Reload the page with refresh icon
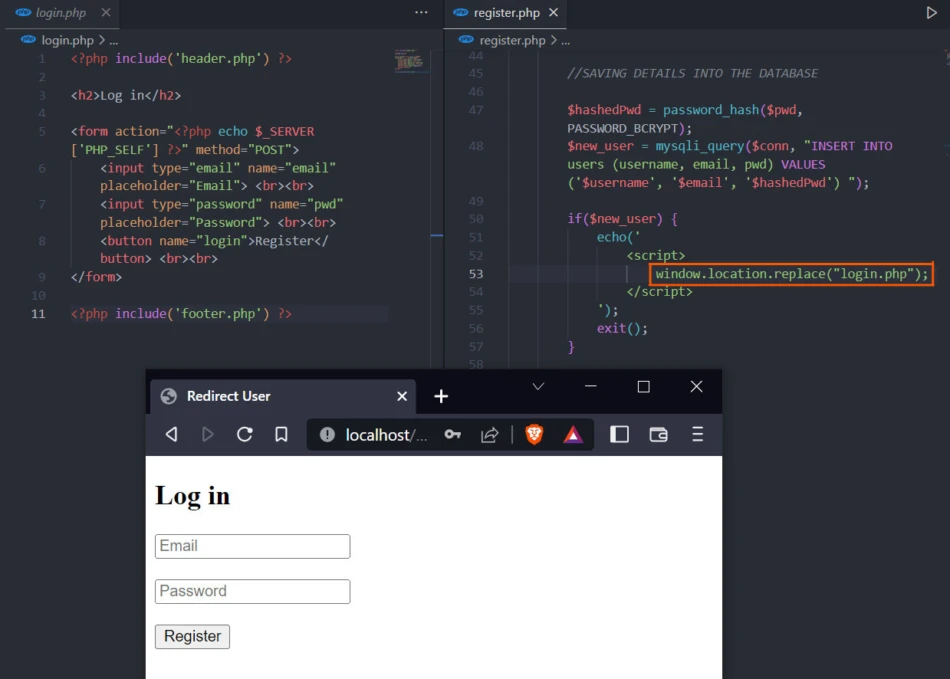 click(244, 434)
